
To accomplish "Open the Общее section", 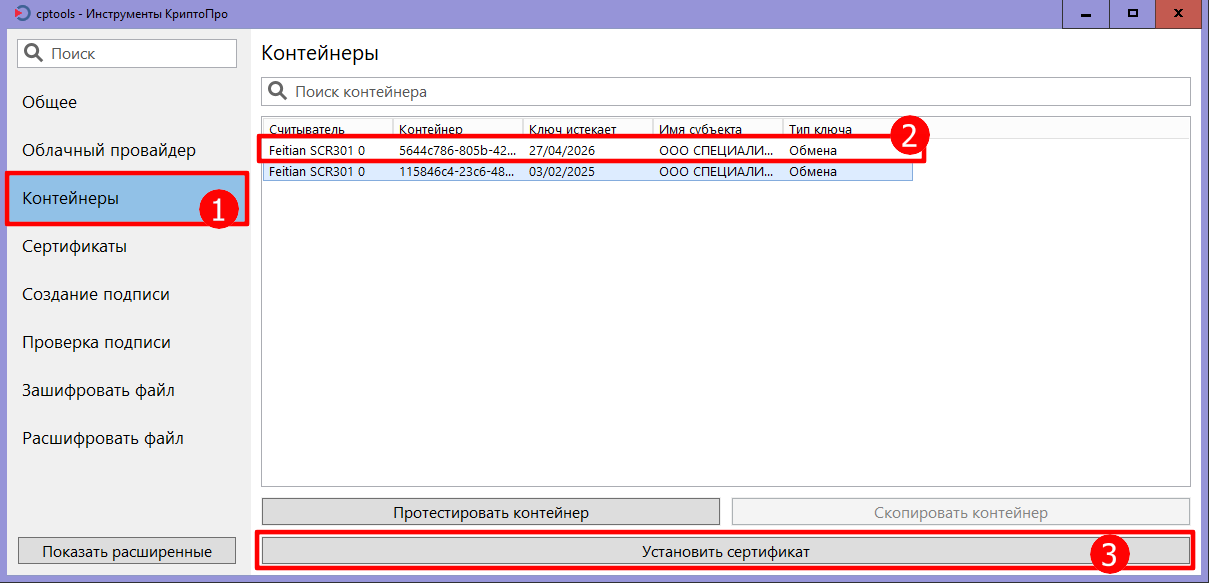I will pos(50,102).
